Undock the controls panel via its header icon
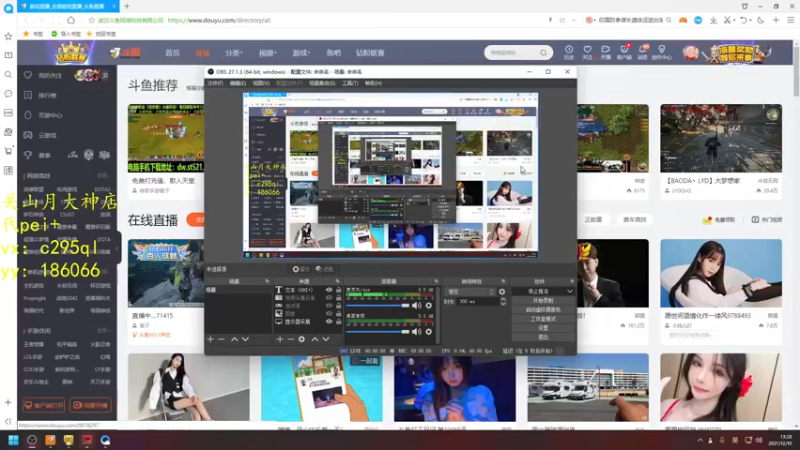Image resolution: width=800 pixels, height=450 pixels. click(571, 281)
